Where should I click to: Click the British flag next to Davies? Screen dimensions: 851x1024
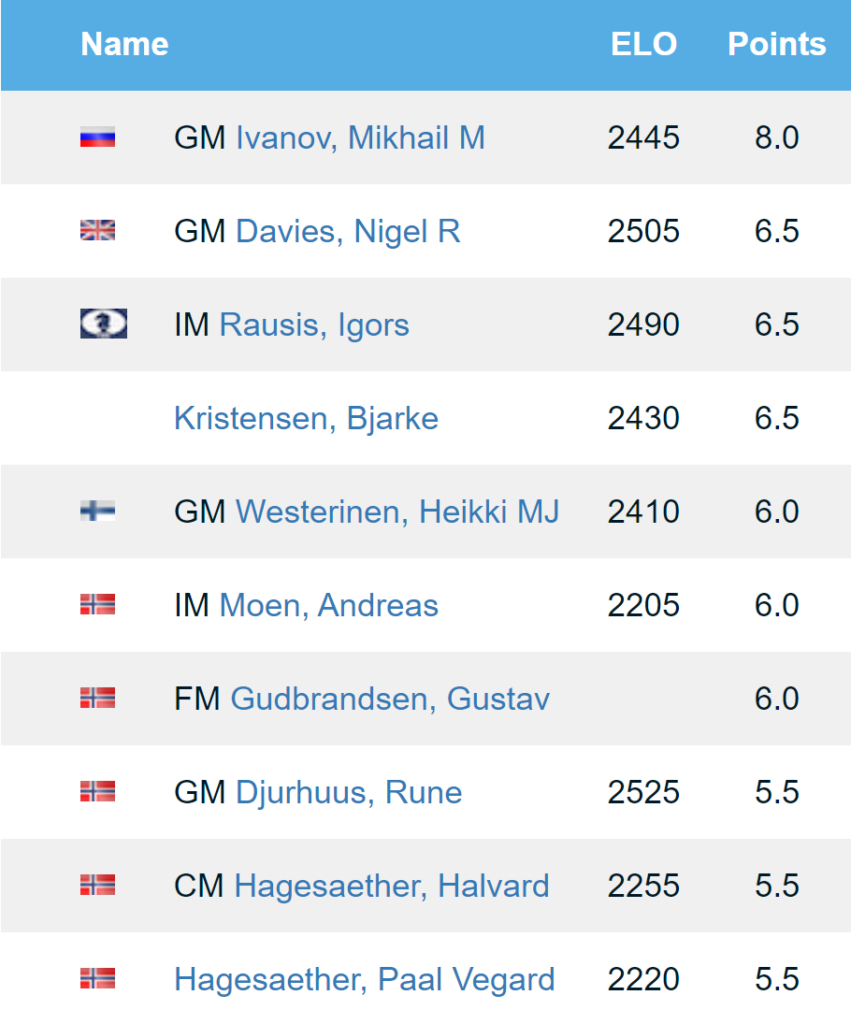[98, 231]
